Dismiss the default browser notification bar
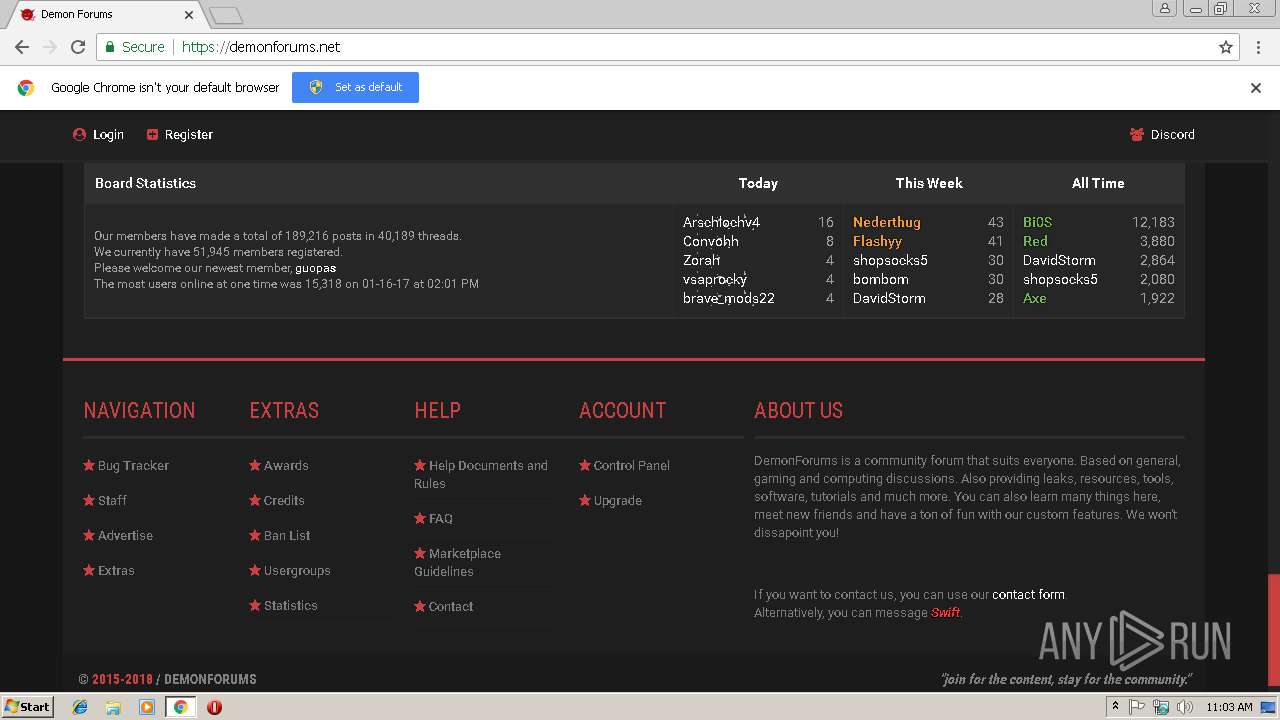The width and height of the screenshot is (1280, 720). click(x=1256, y=88)
